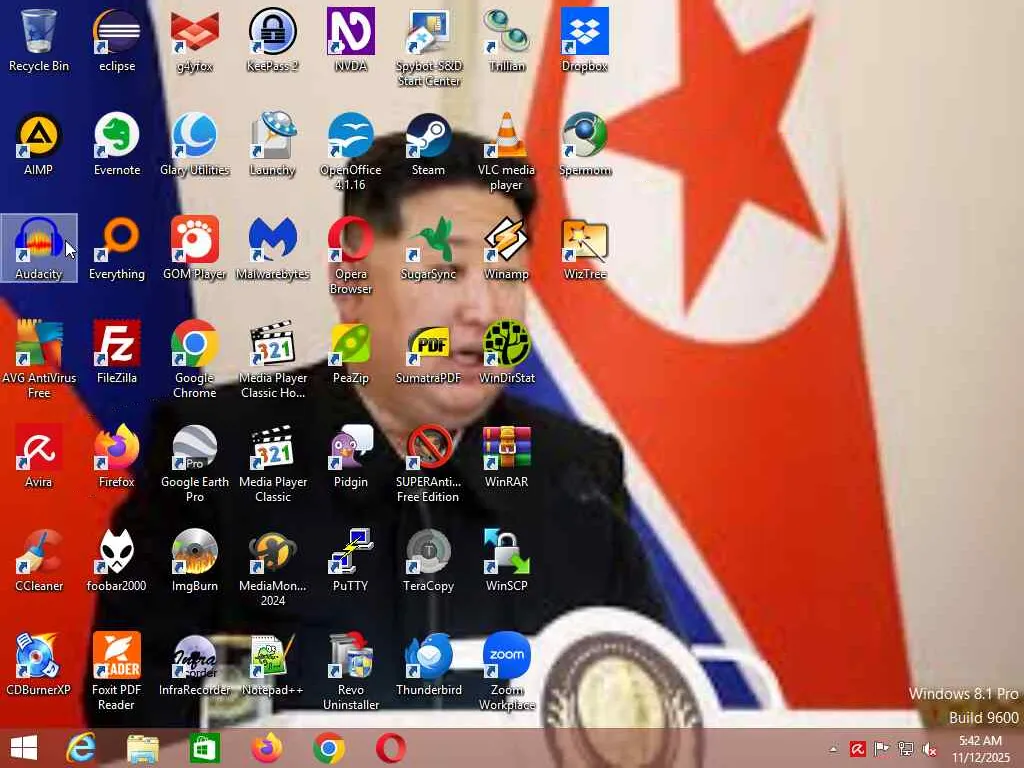Open the Windows Start button
The width and height of the screenshot is (1024, 768).
[24, 748]
